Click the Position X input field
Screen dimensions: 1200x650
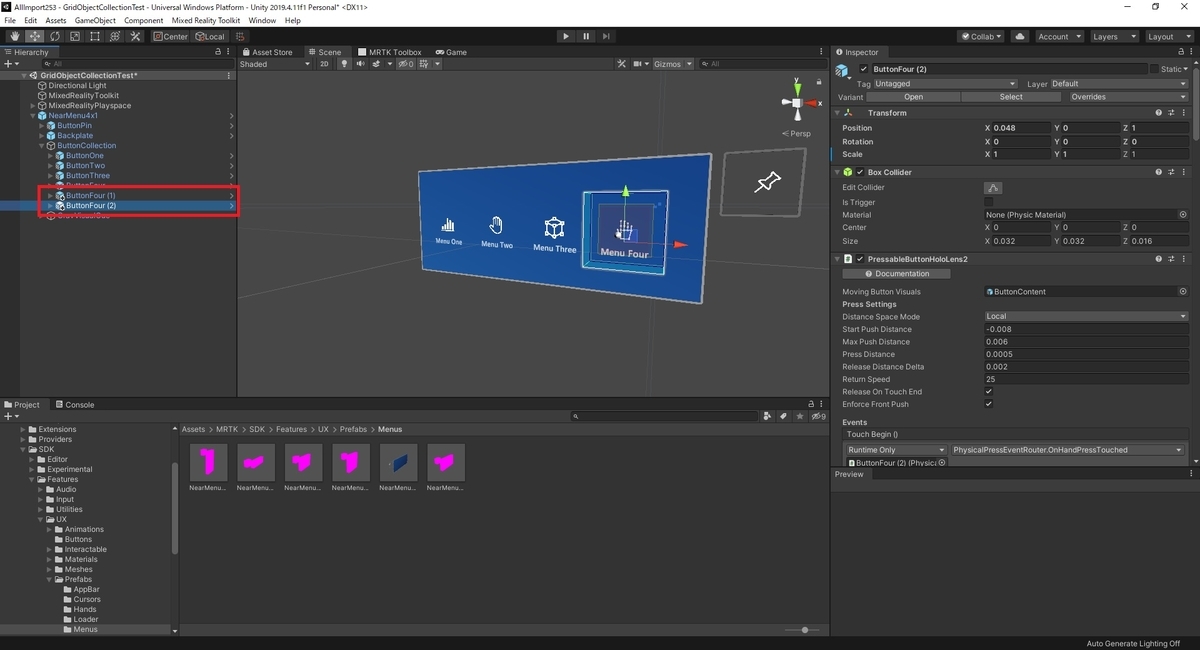(x=1021, y=128)
